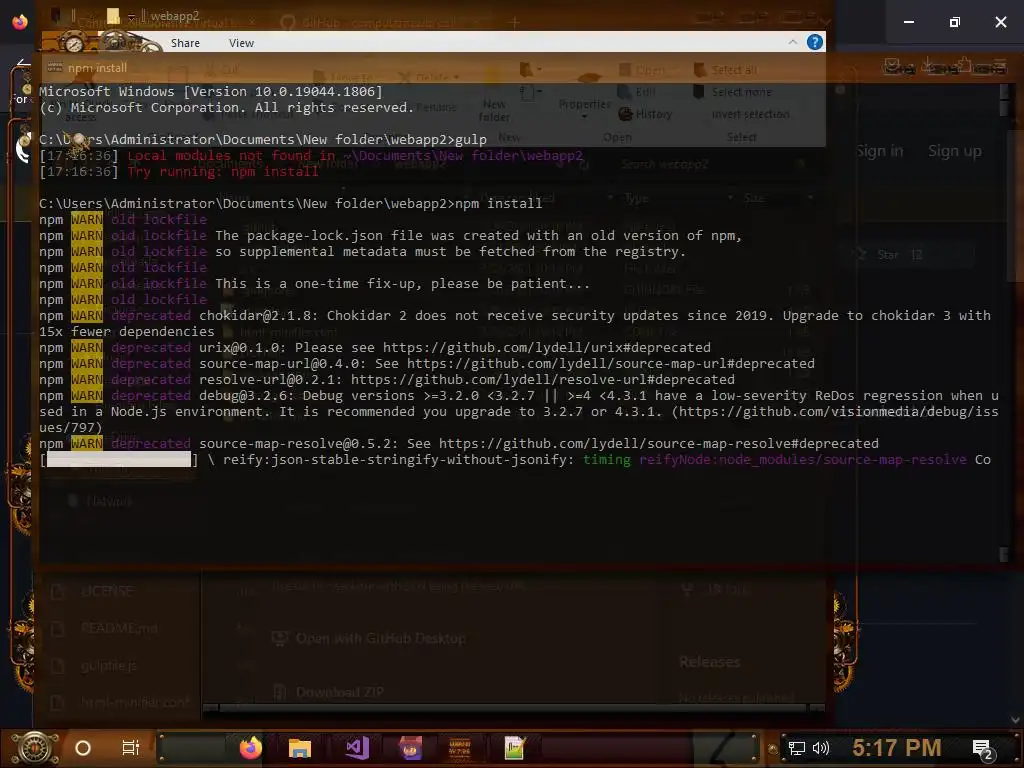Click the blue Help question mark icon

pos(814,42)
